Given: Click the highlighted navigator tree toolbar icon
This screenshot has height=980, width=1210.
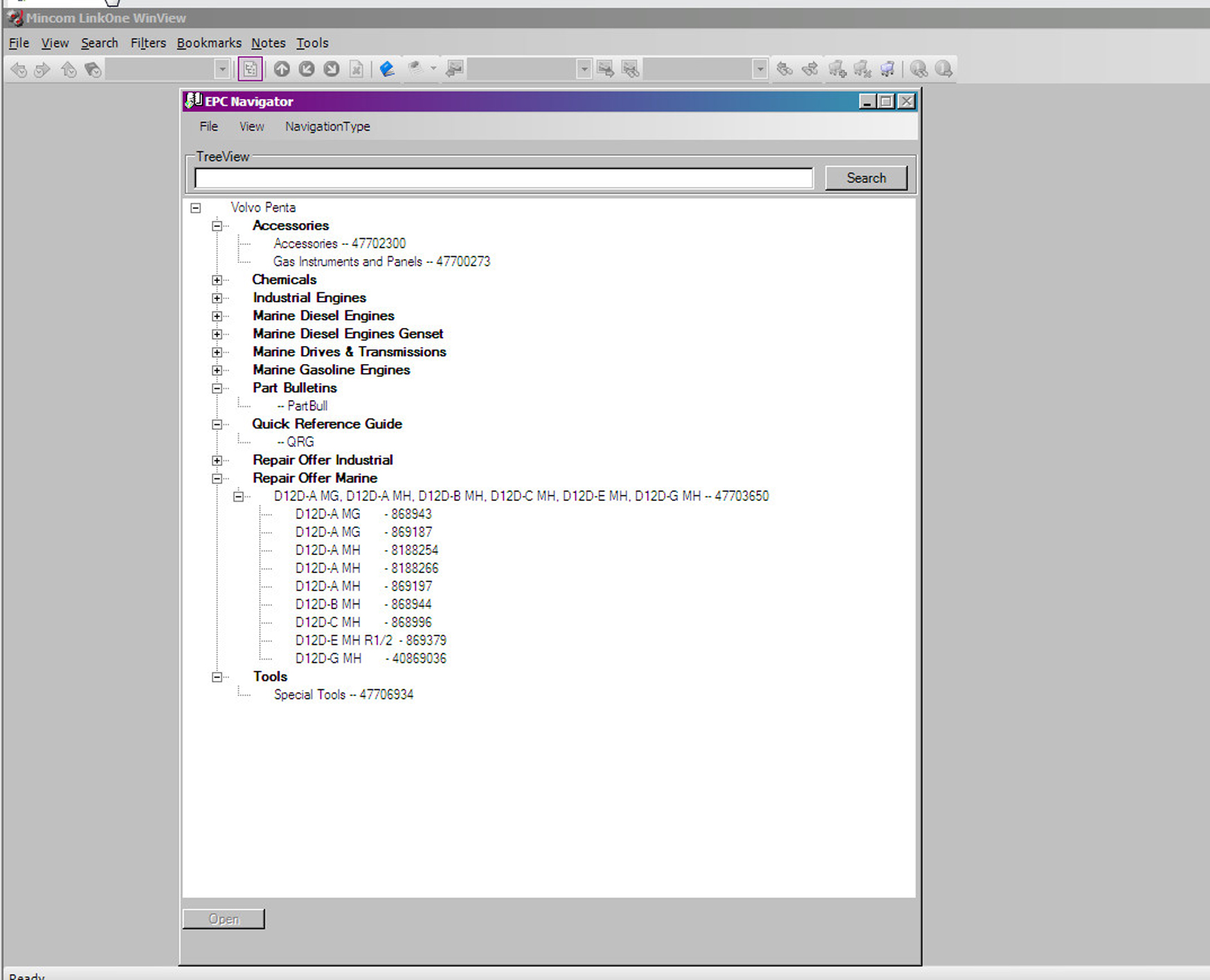Looking at the screenshot, I should point(250,69).
